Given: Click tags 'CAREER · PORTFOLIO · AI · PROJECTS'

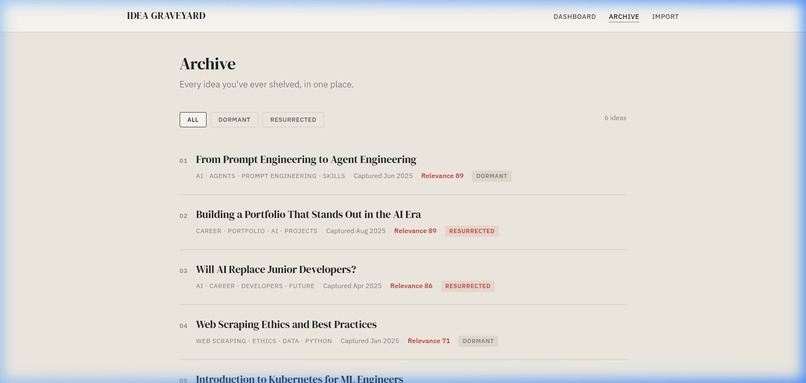Looking at the screenshot, I should coord(257,231).
